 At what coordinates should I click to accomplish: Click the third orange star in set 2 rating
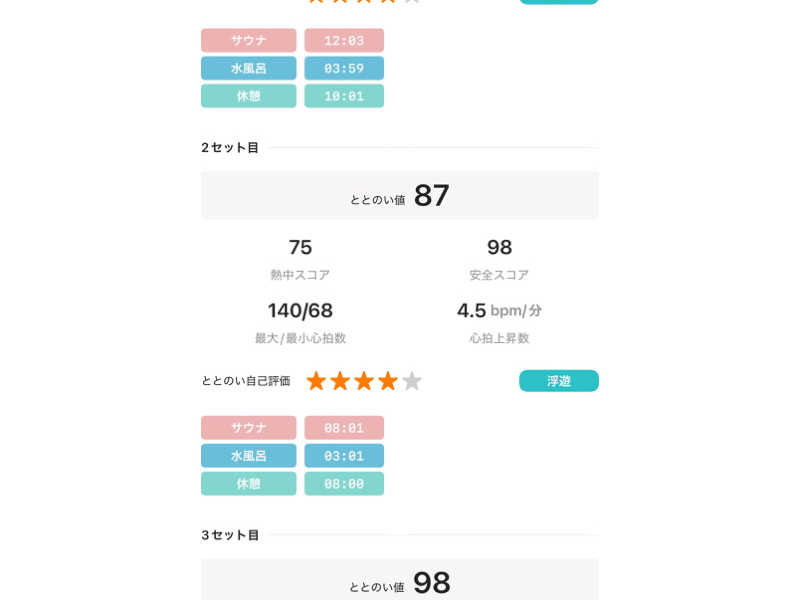point(364,381)
